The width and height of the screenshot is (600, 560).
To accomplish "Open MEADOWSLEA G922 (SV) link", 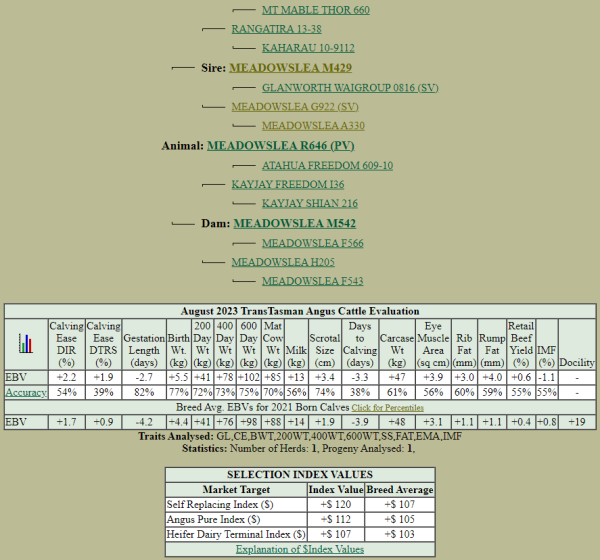I will pyautogui.click(x=295, y=107).
